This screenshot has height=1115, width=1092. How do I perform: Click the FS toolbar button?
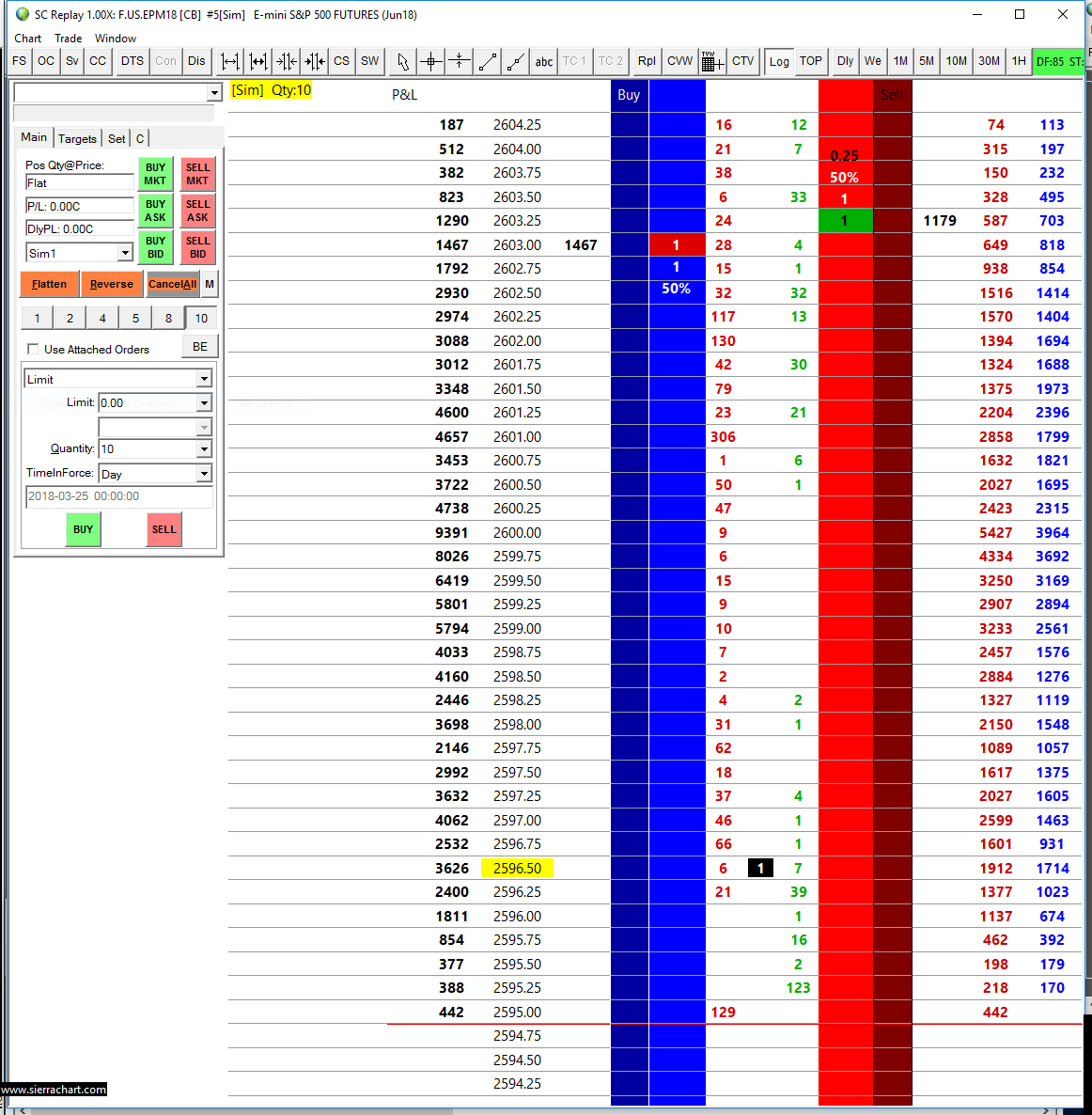click(19, 61)
